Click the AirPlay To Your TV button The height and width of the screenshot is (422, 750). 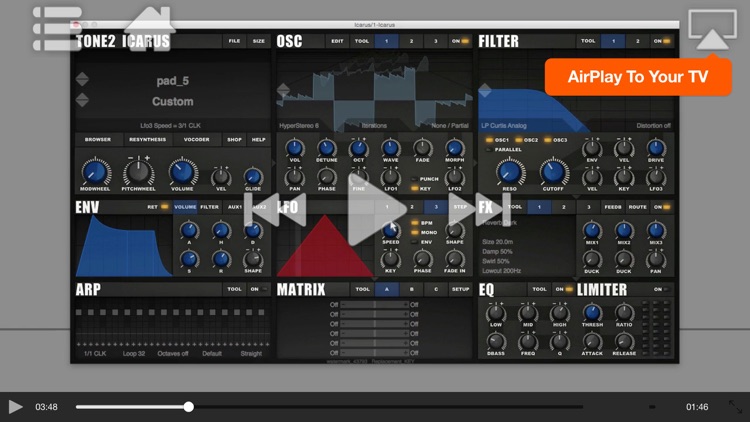coord(638,77)
